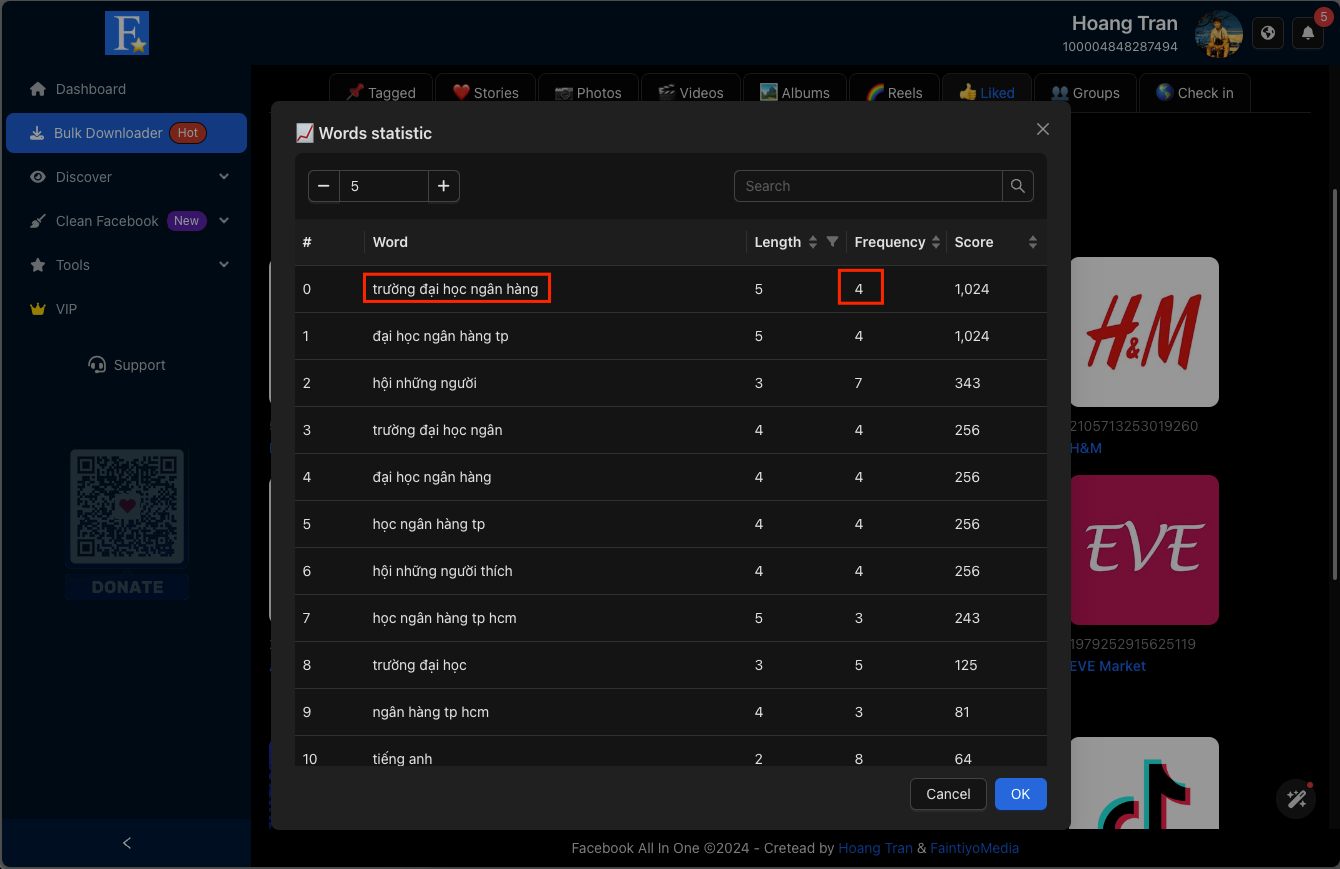Expand the Tools sidebar menu
The image size is (1340, 869).
pos(127,265)
